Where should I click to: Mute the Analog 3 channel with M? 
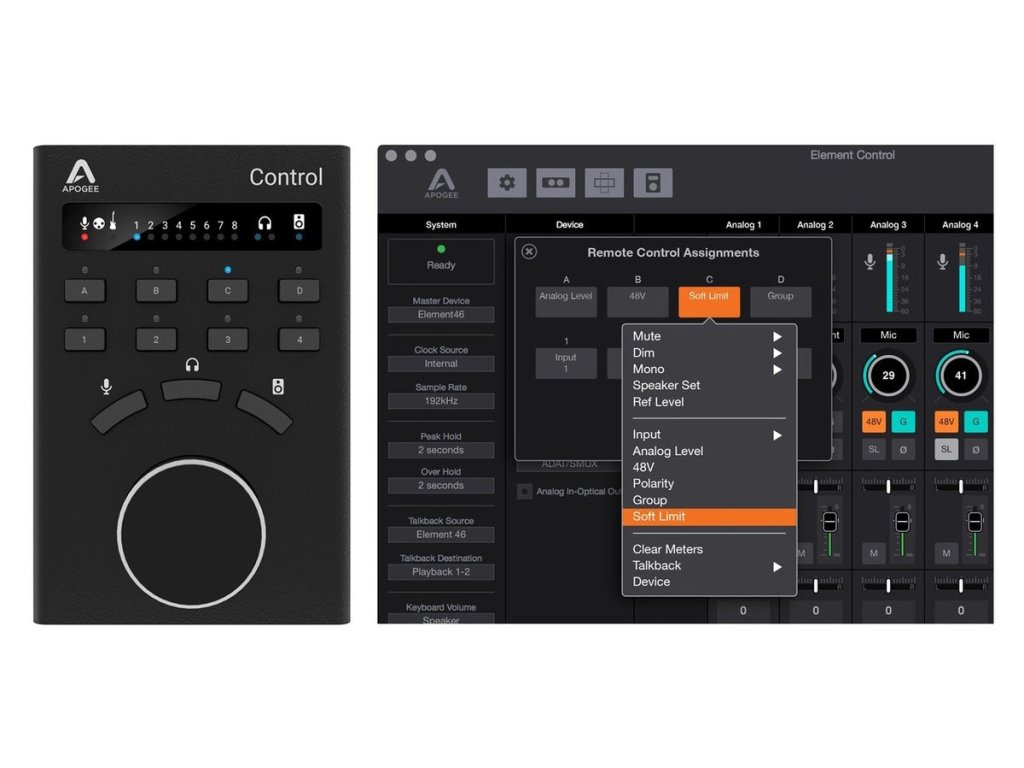point(873,553)
